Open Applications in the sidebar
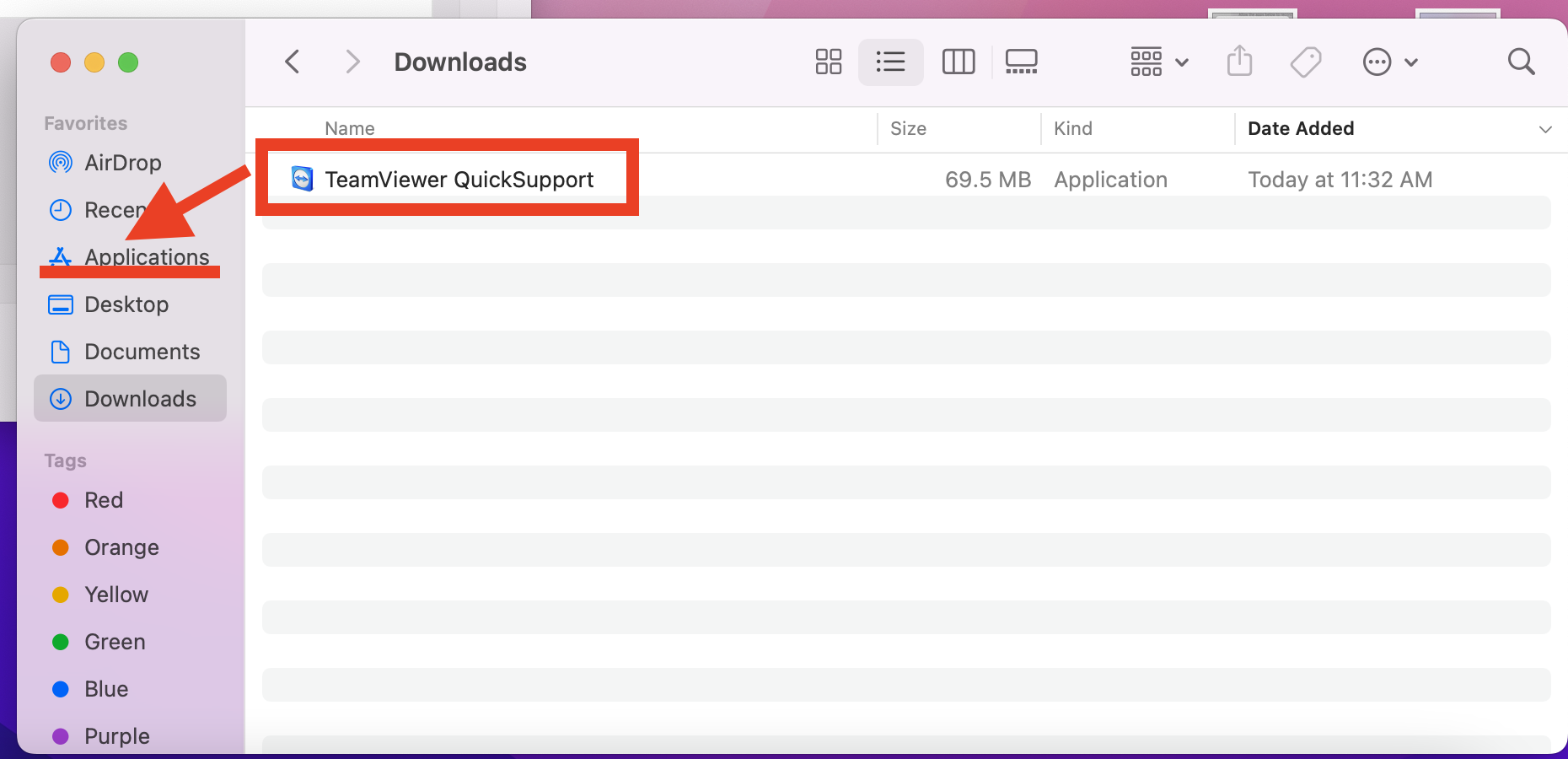The width and height of the screenshot is (1568, 759). pos(131,257)
